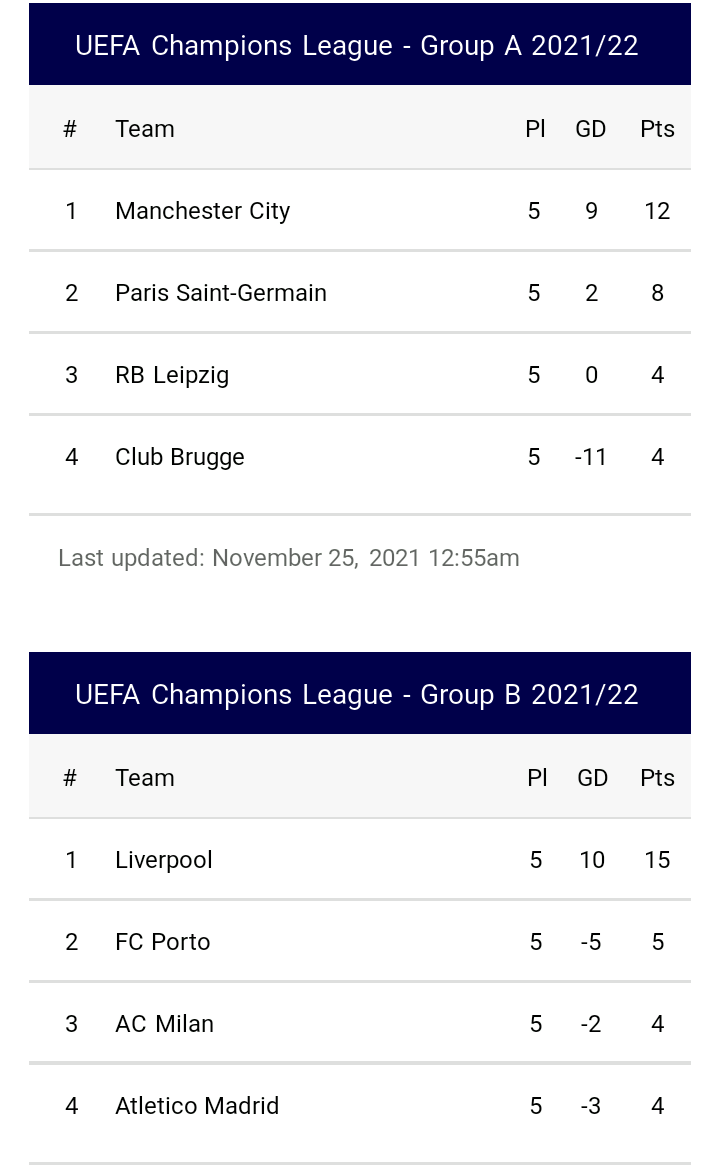720x1165 pixels.
Task: Click the Group A 2021/22 table header
Action: click(x=360, y=45)
